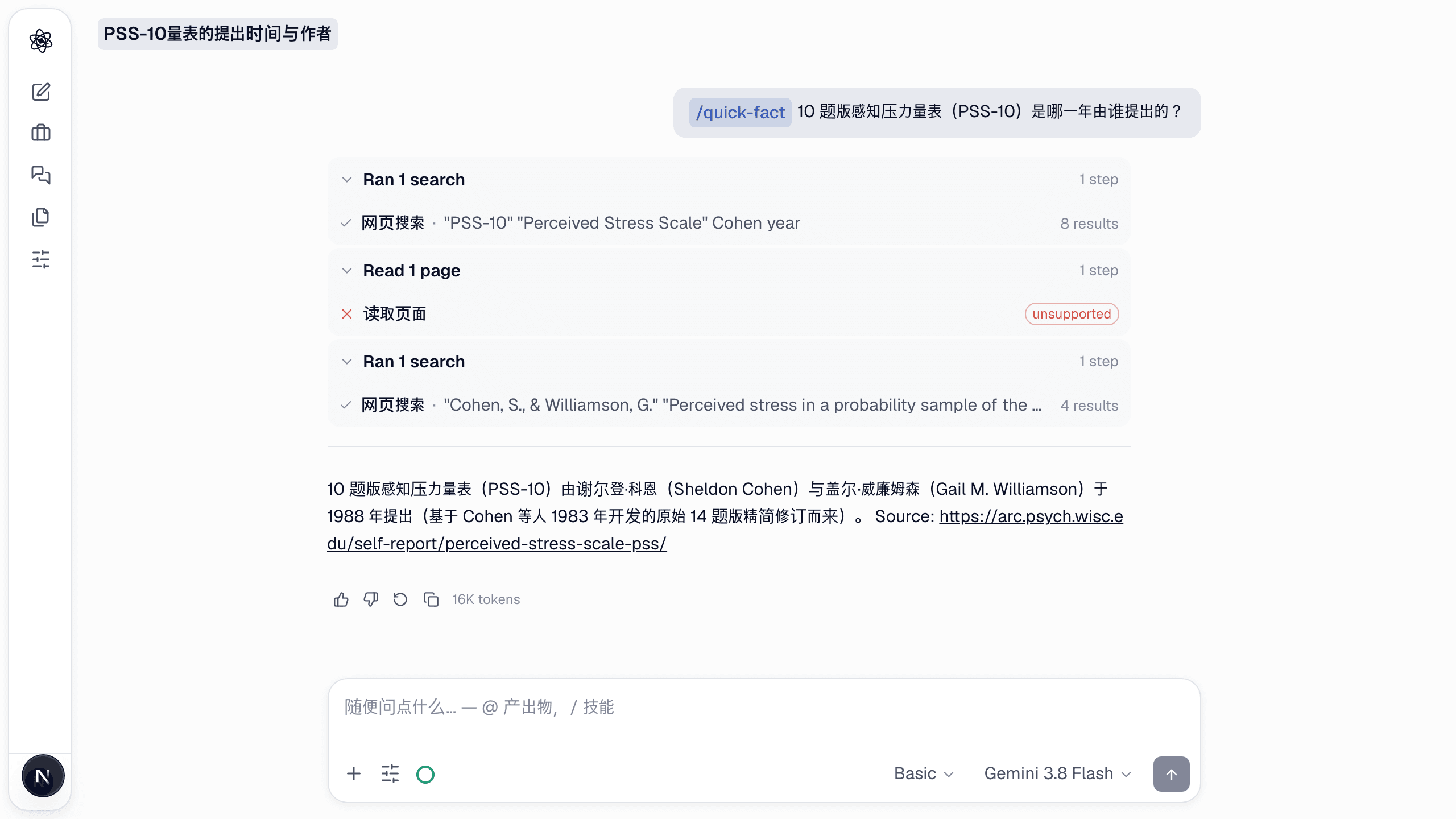Click the /quick-fact skill tag
Screen dimensions: 1456x819
pos(740,113)
